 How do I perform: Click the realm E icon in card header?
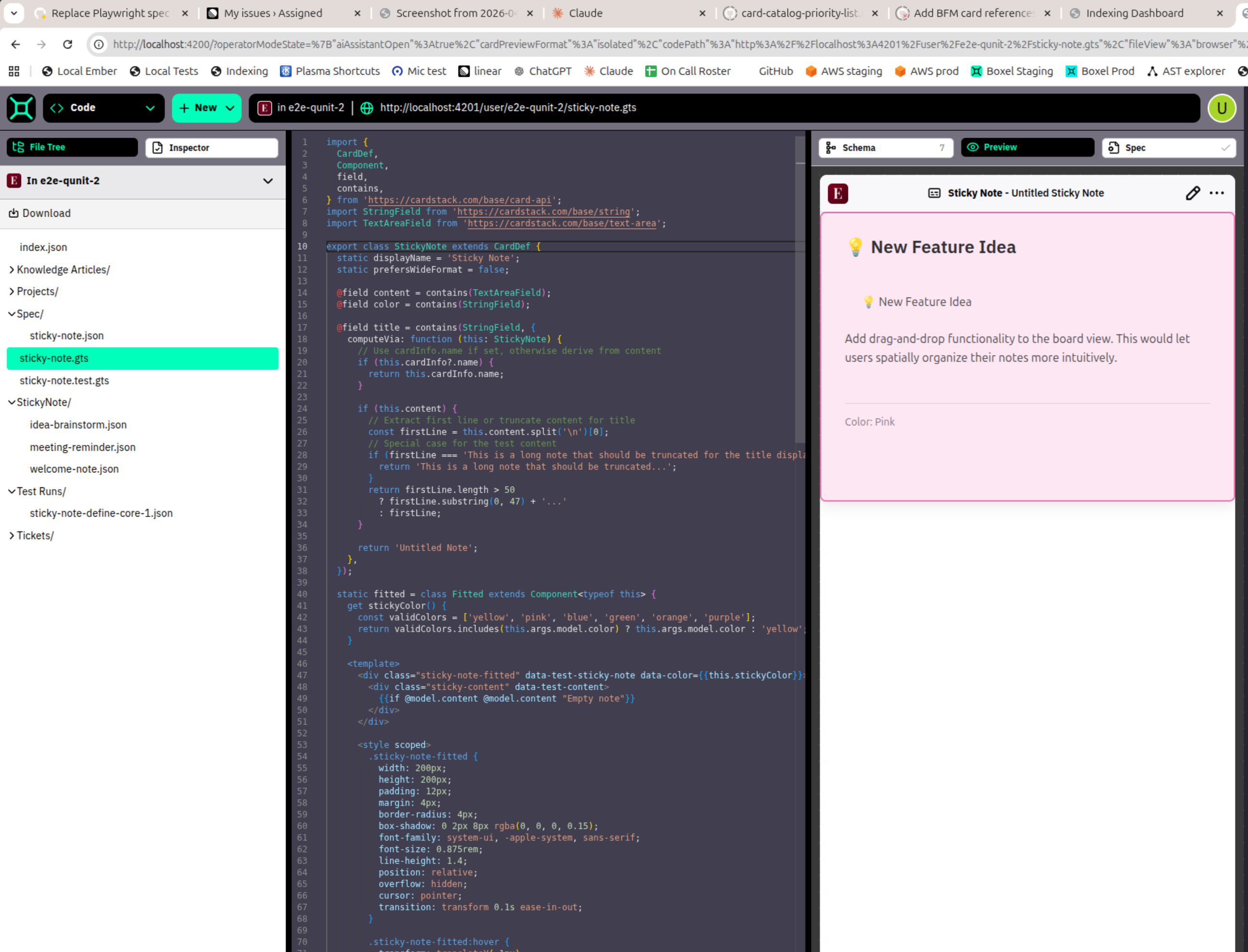[838, 193]
